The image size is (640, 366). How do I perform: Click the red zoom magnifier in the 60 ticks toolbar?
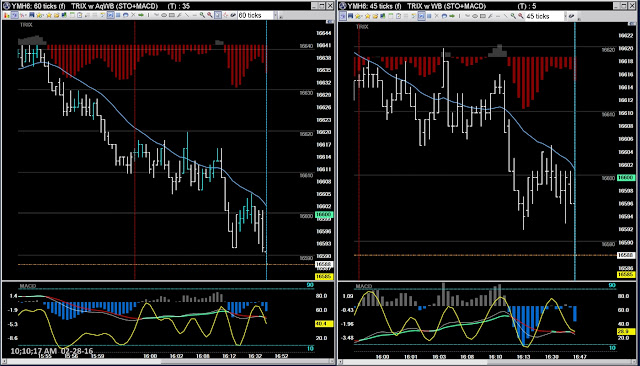tap(210, 15)
